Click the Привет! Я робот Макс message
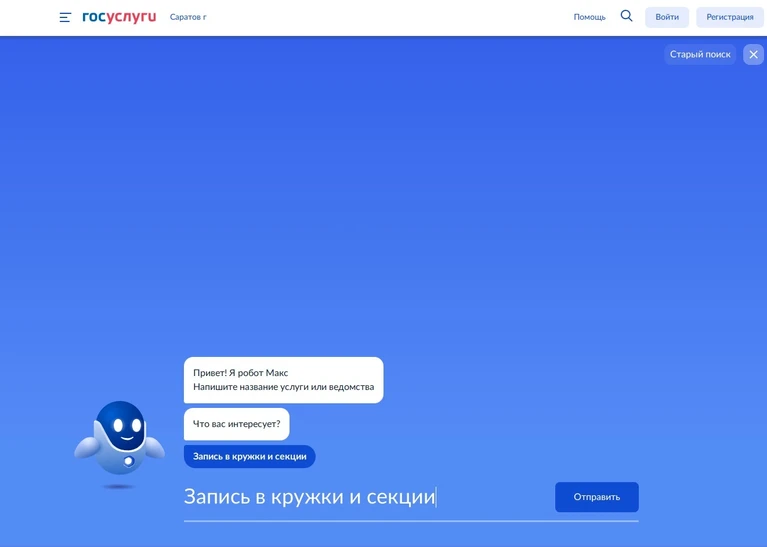767x547 pixels. (x=284, y=380)
